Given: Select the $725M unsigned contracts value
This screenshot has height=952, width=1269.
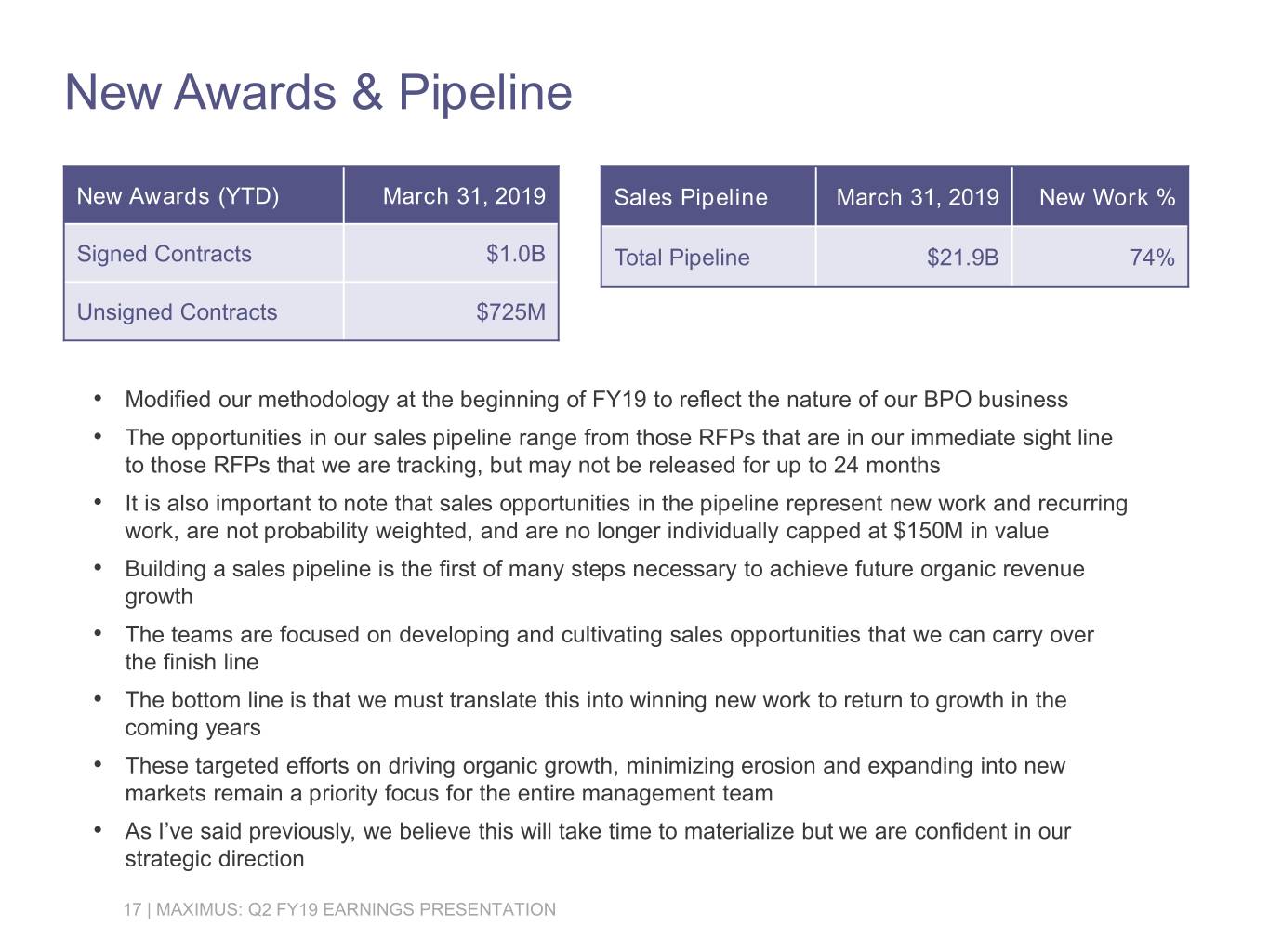Looking at the screenshot, I should coord(510,311).
